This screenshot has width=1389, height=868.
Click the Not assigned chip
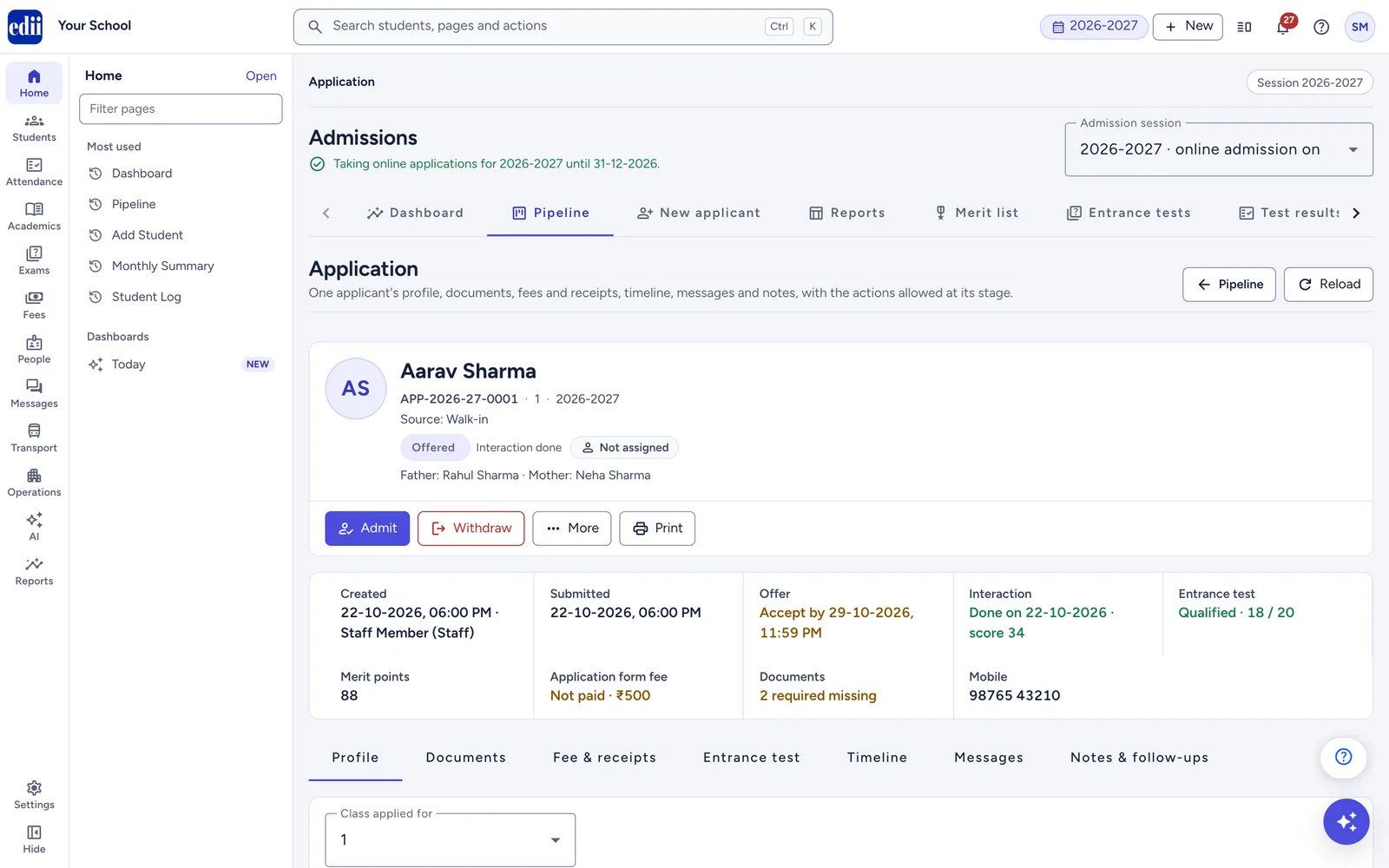click(x=624, y=448)
